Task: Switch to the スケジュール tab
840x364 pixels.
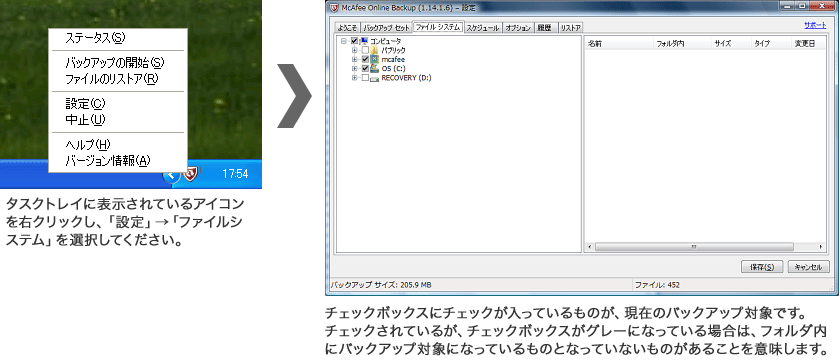Action: 483,27
